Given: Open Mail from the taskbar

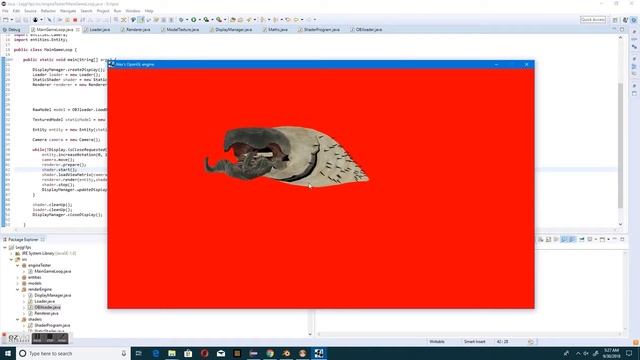Looking at the screenshot, I should tap(221, 353).
